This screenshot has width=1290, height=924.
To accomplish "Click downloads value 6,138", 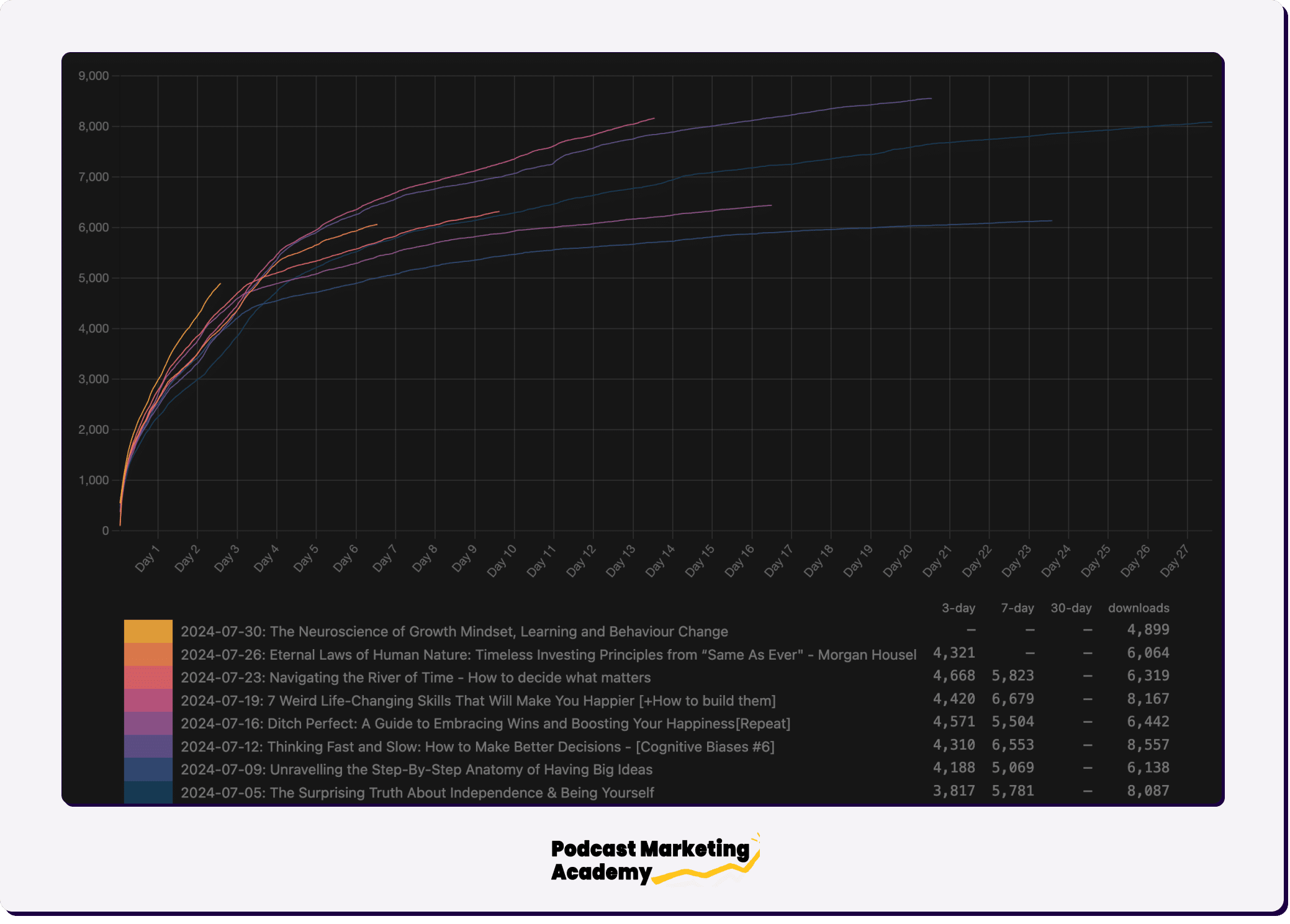I will click(x=1148, y=768).
